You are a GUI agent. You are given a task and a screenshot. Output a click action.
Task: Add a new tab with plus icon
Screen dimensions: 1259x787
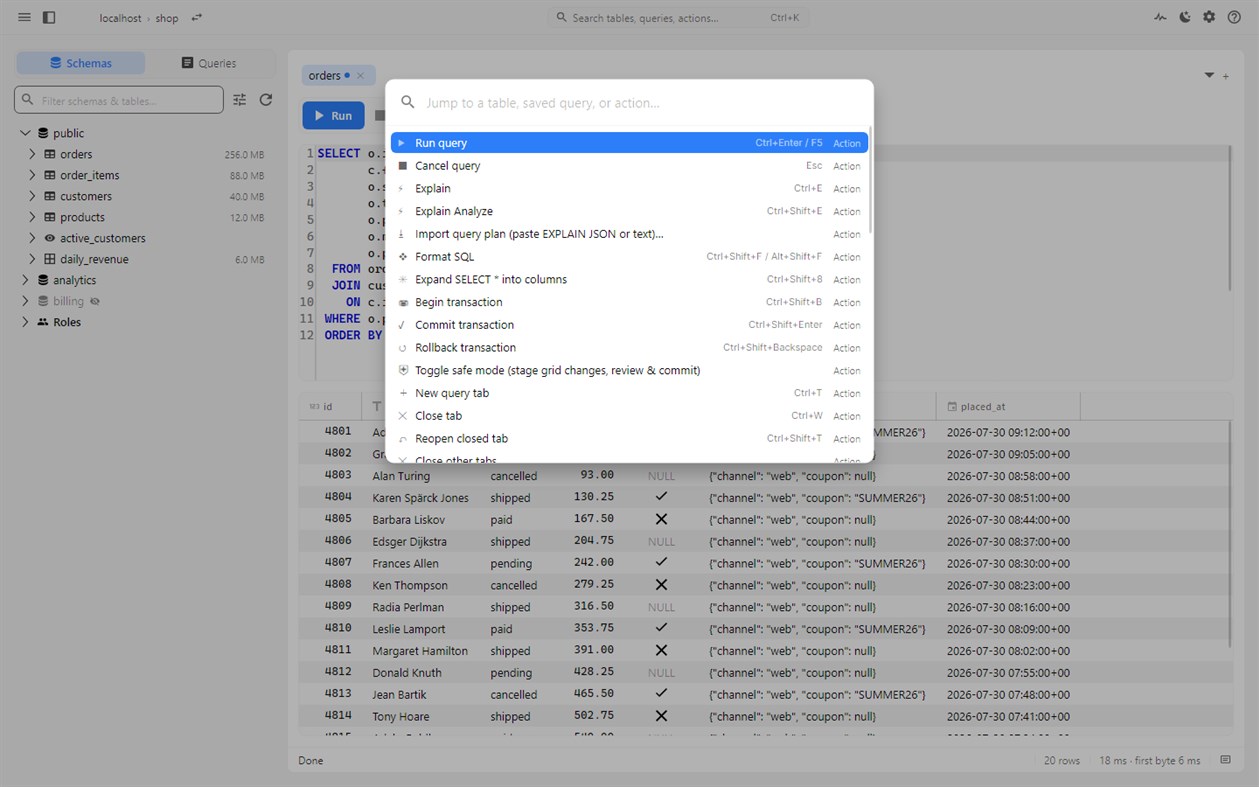click(1226, 76)
